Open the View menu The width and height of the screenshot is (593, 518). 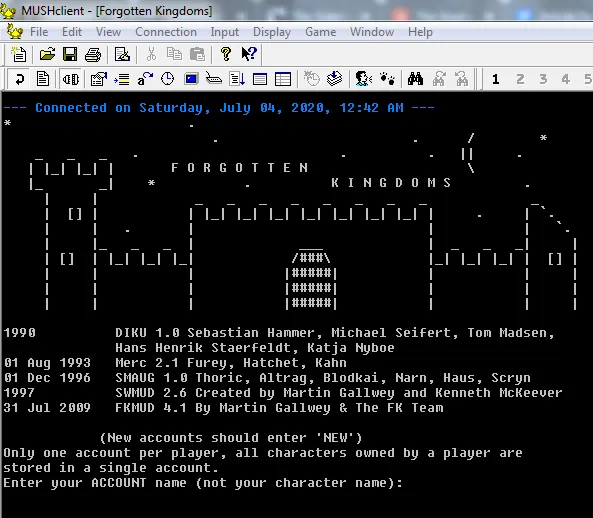(x=109, y=32)
